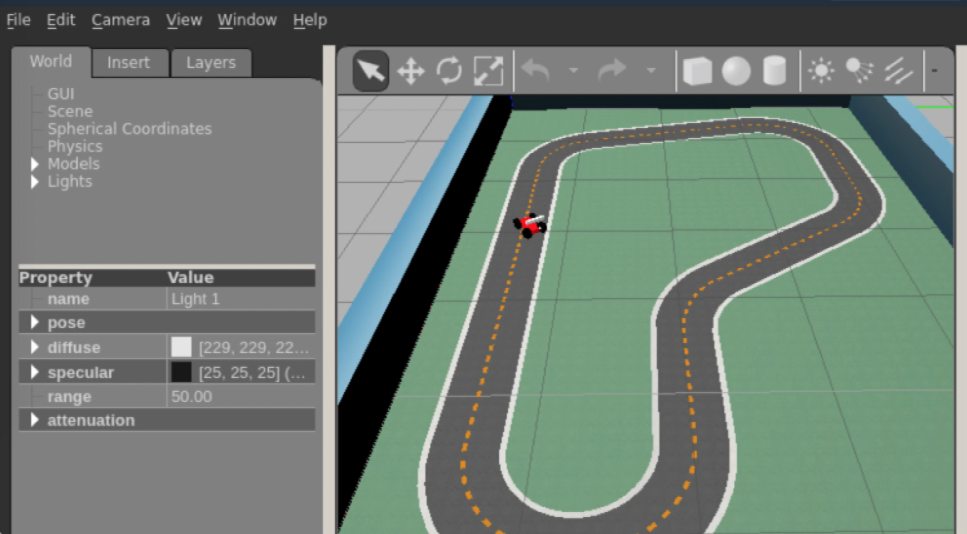Viewport: 967px width, 534px height.
Task: Click the white diffuse color swatch
Action: [181, 347]
